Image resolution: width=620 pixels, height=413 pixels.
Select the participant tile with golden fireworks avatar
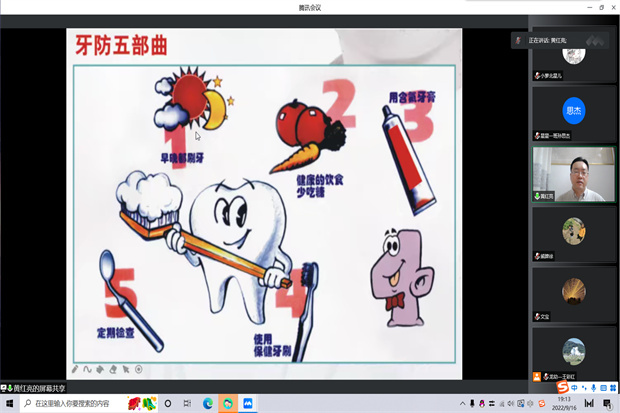574,295
